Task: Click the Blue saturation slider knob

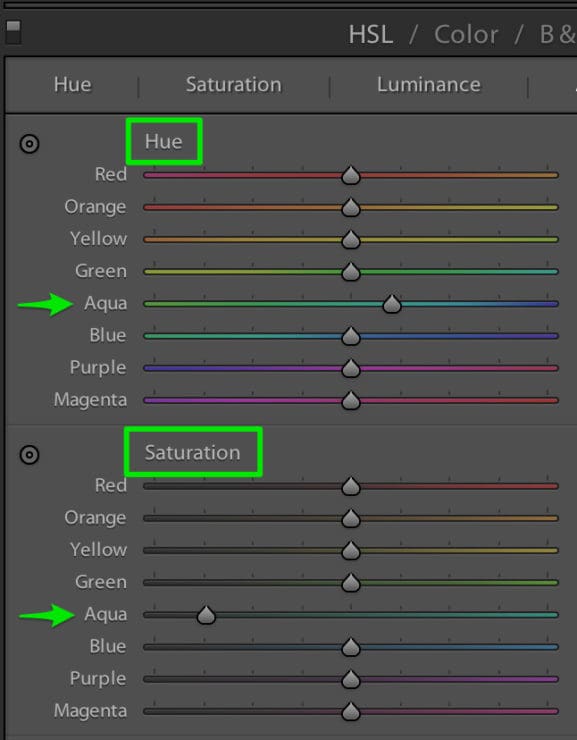Action: [351, 647]
